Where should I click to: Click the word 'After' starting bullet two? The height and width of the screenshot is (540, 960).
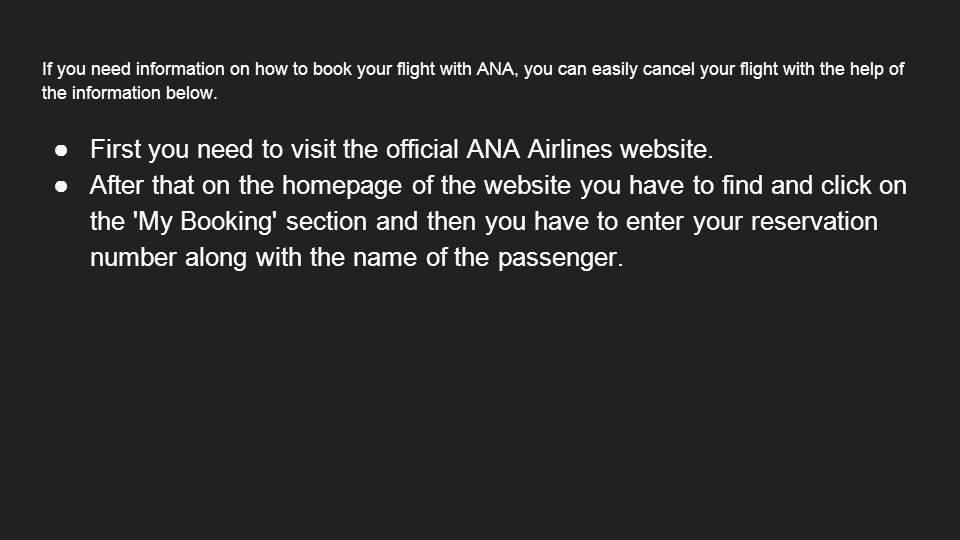pos(117,186)
